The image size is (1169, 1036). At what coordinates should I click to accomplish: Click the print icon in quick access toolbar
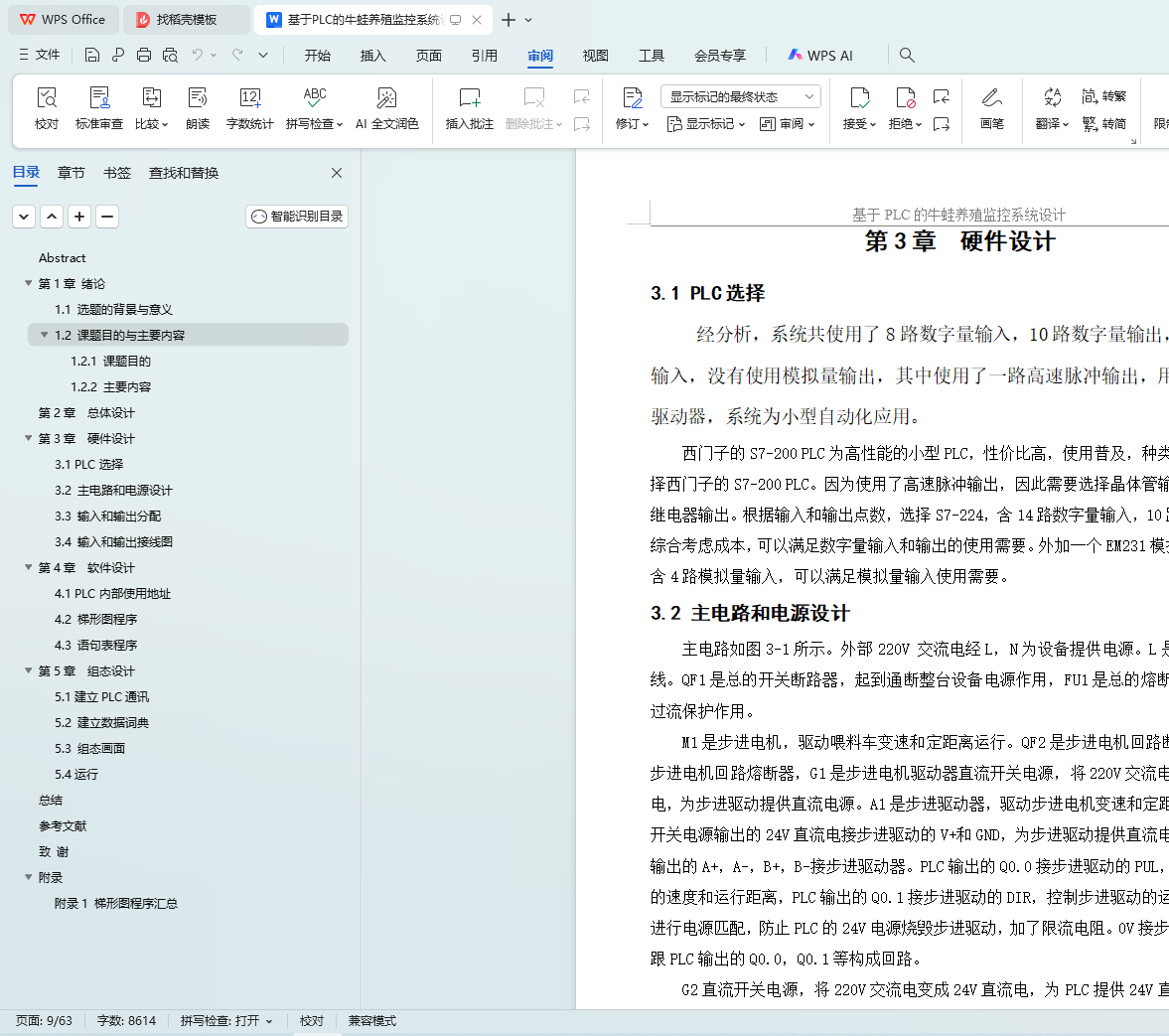coord(144,55)
